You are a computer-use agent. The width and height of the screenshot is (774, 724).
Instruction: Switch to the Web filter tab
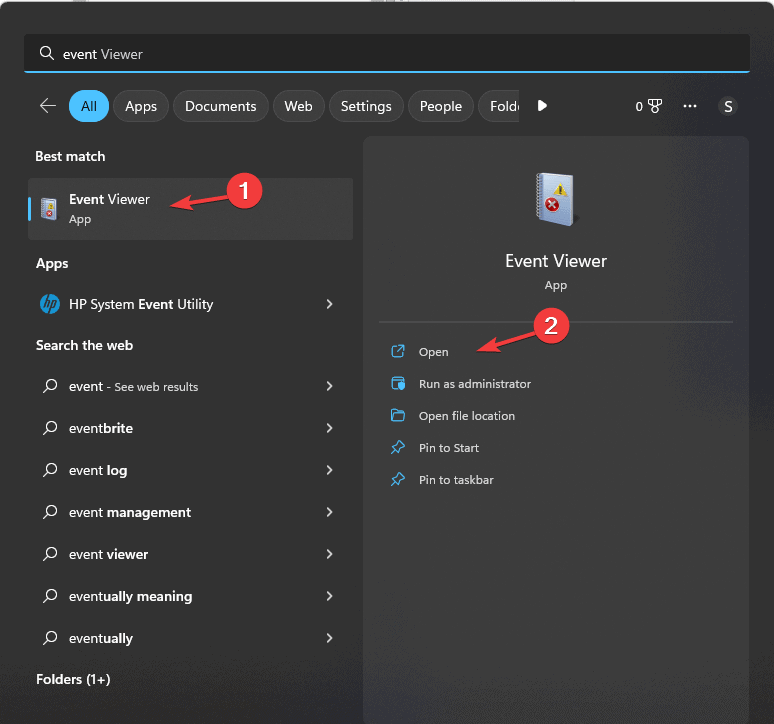tap(298, 106)
